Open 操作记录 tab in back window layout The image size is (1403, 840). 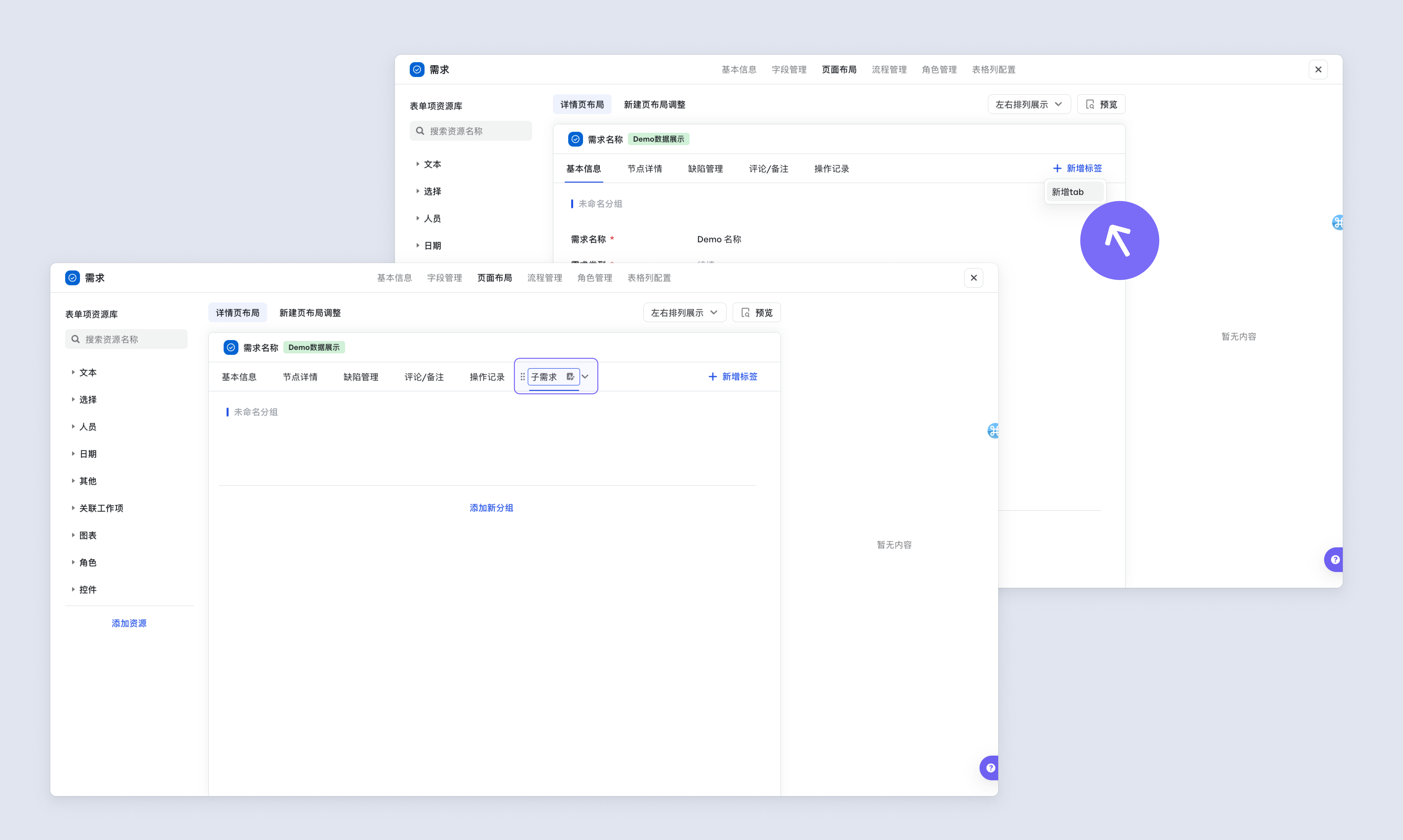(x=832, y=169)
